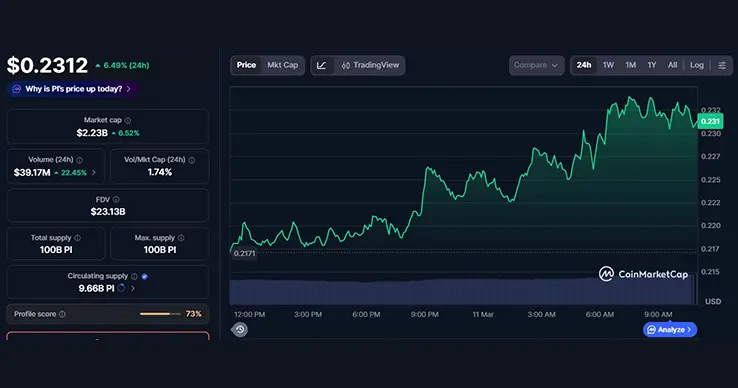Click Vol/Mkt Cap (24h) info icon
The image size is (738, 388).
192,160
